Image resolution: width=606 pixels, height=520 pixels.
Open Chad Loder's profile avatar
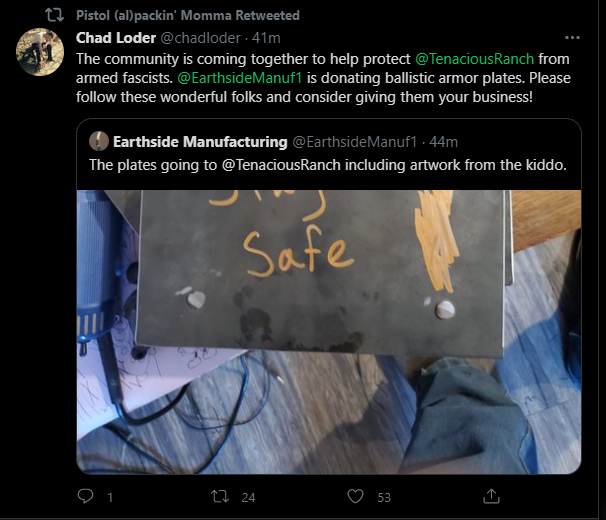click(40, 52)
